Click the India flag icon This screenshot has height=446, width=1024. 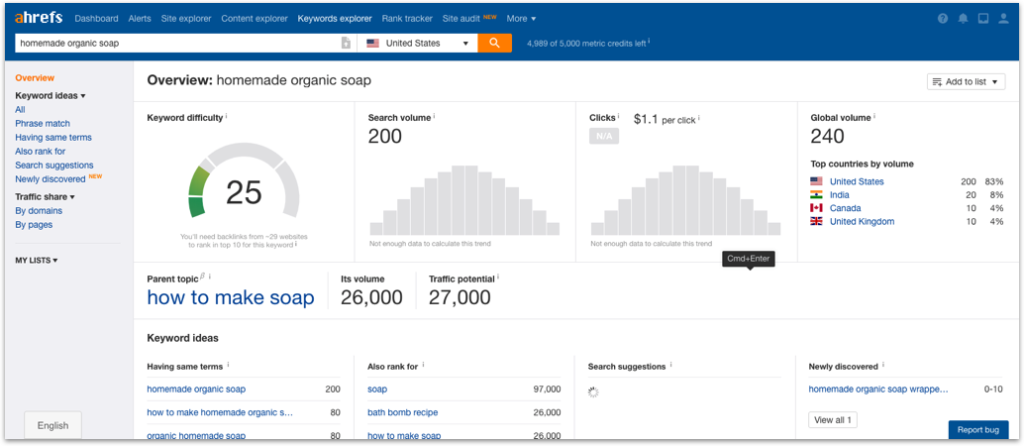(816, 195)
